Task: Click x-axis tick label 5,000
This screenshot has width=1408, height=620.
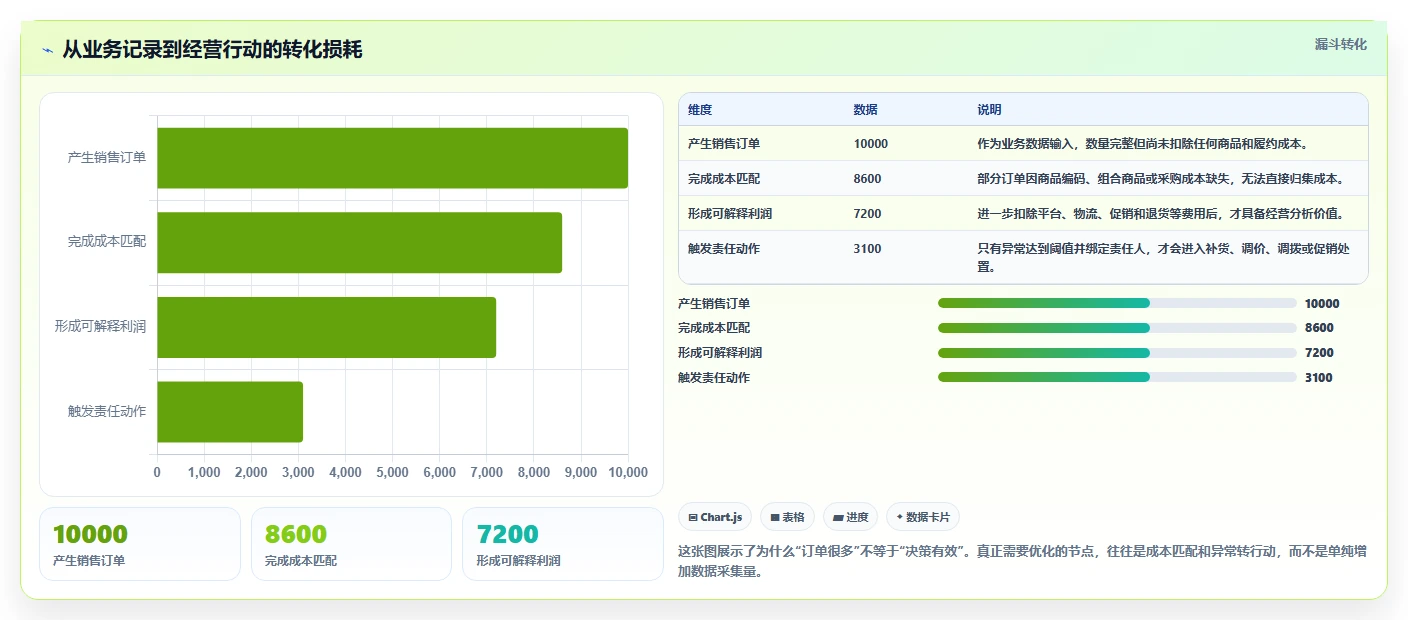Action: (x=392, y=473)
